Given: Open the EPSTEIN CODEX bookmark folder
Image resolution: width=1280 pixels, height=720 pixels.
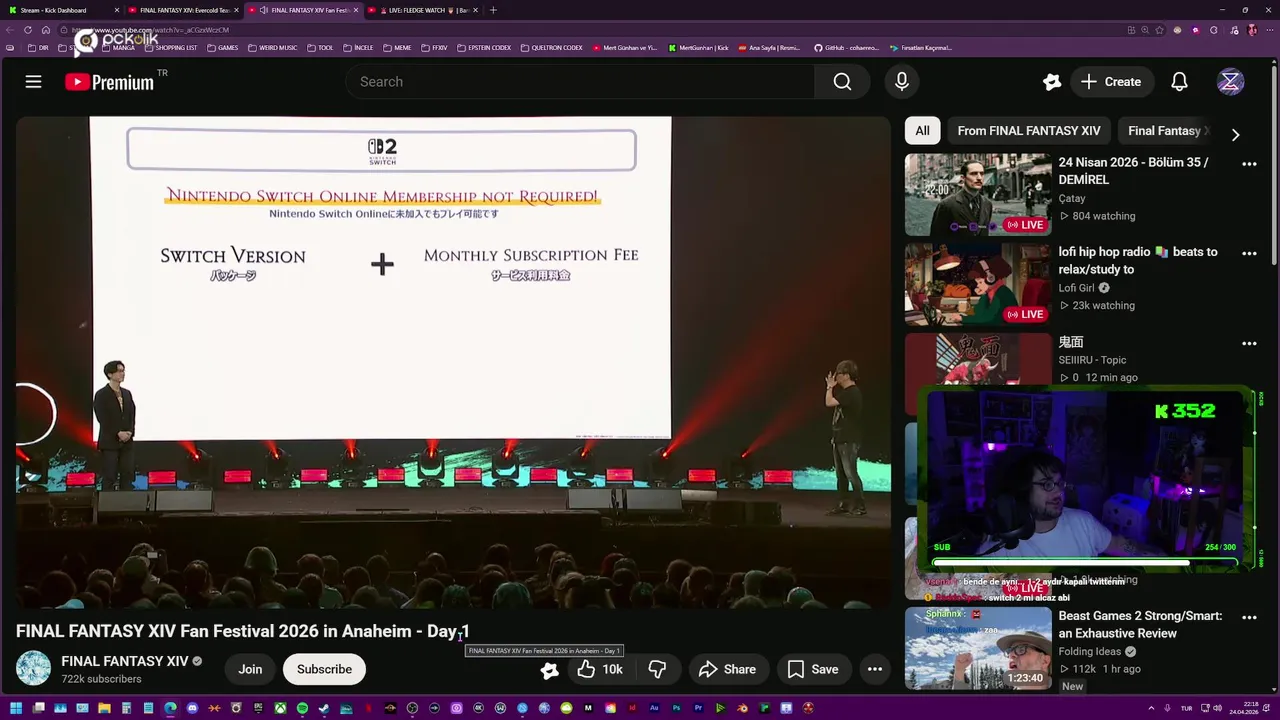Looking at the screenshot, I should [483, 48].
